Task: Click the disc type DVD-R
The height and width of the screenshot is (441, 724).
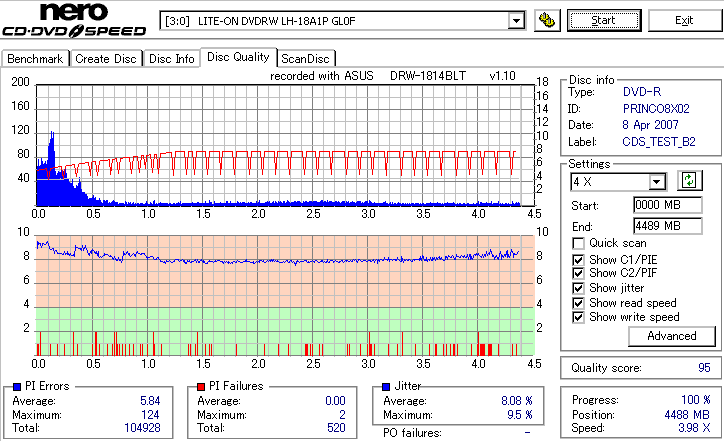Action: [642, 92]
